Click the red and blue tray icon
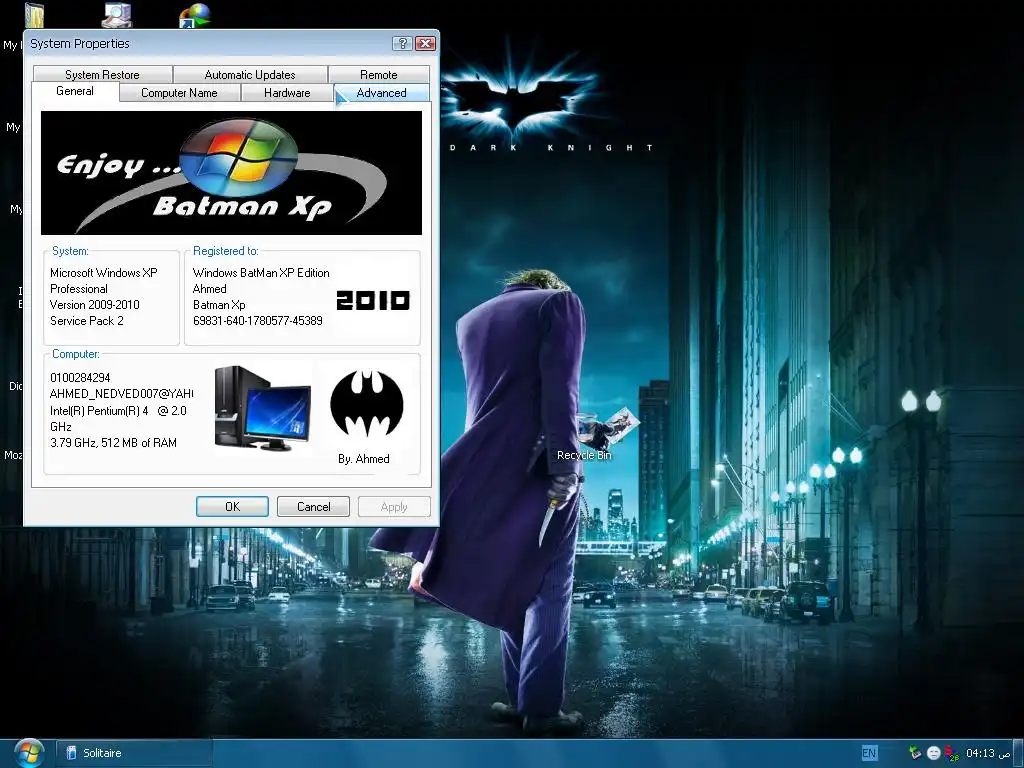This screenshot has width=1024, height=768. coord(952,753)
